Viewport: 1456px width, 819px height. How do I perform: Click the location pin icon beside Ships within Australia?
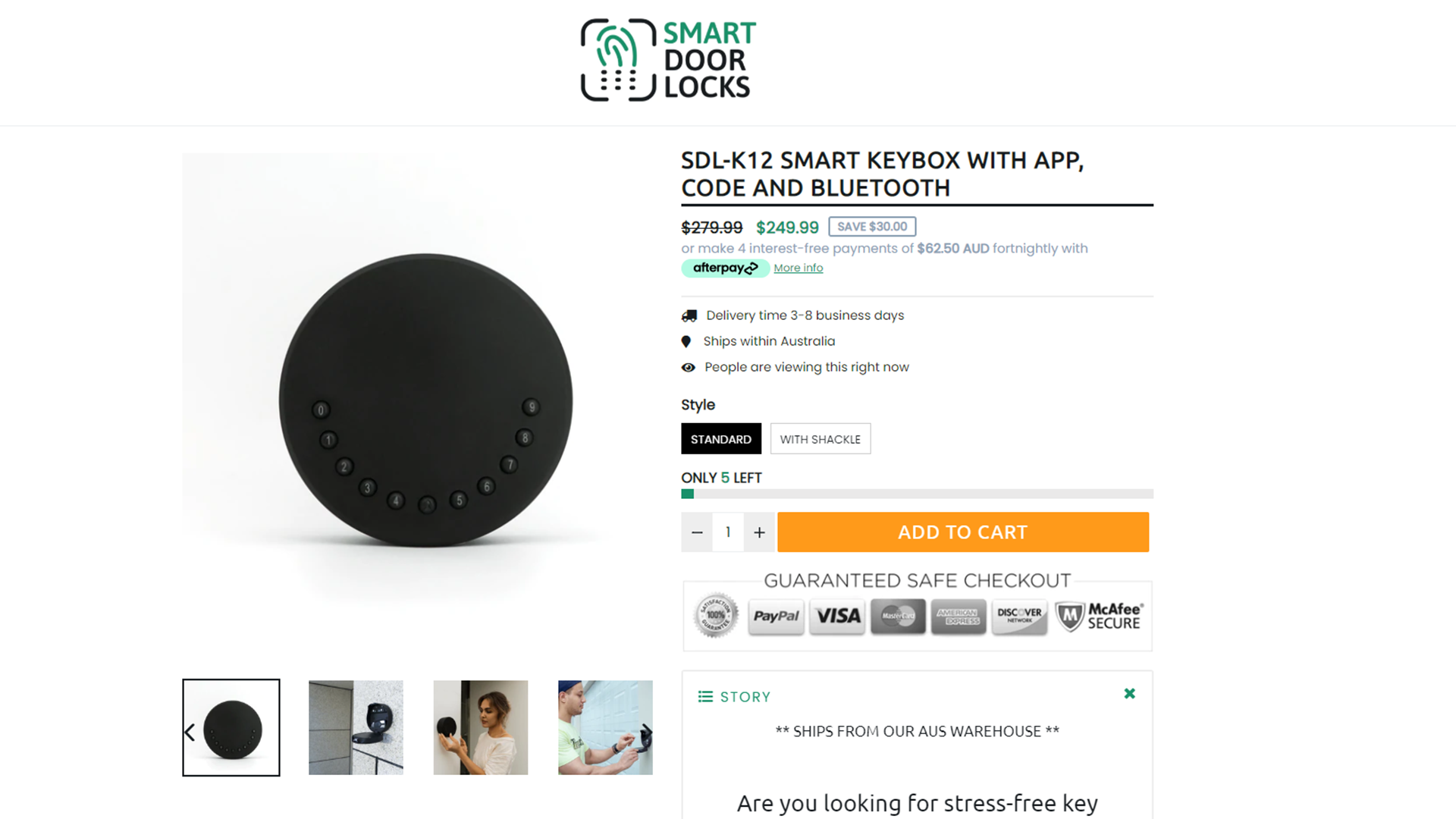tap(686, 342)
